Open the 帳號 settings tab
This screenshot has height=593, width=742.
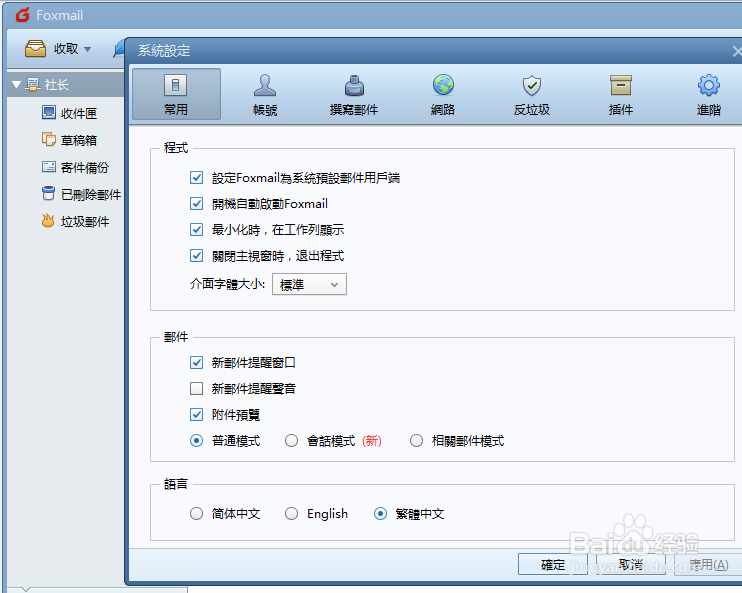click(265, 94)
